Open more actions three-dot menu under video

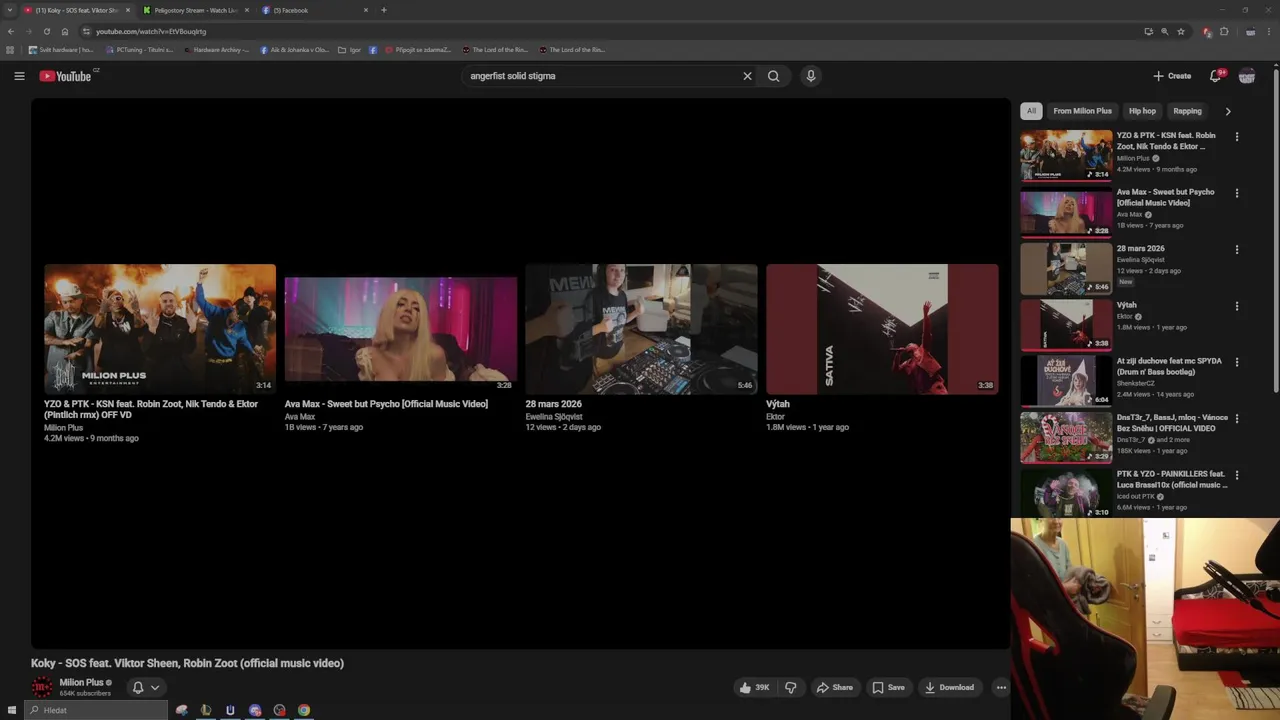1001,687
